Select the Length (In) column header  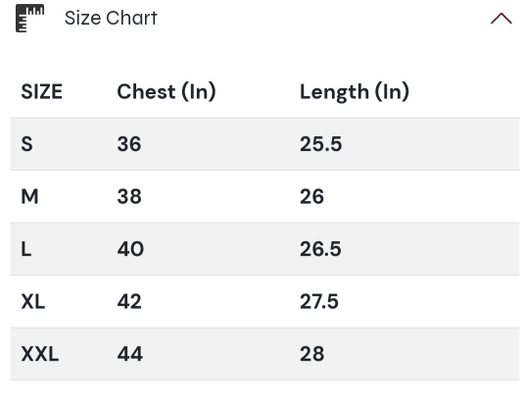354,92
